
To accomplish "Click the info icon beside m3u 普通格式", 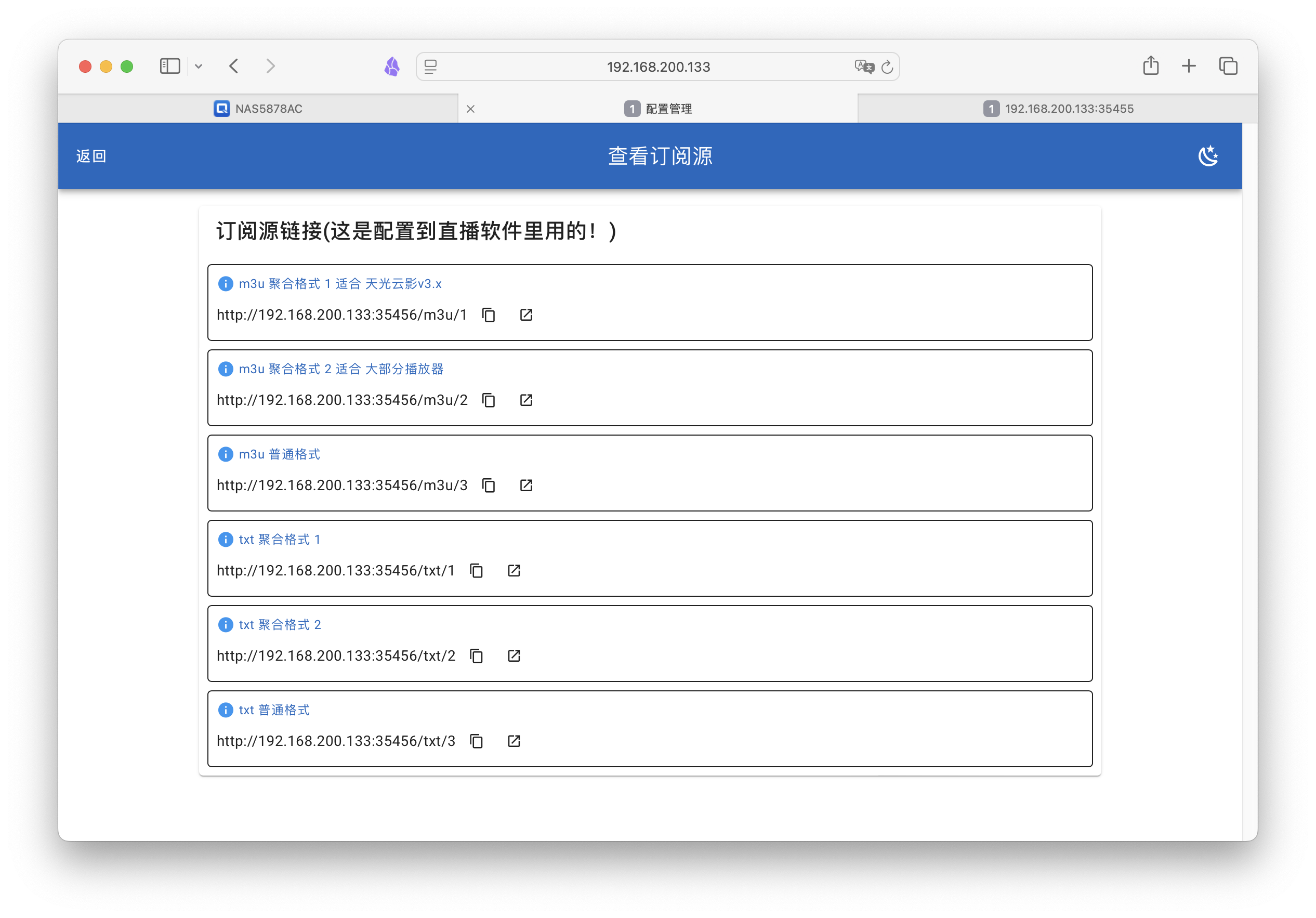I will [x=225, y=454].
